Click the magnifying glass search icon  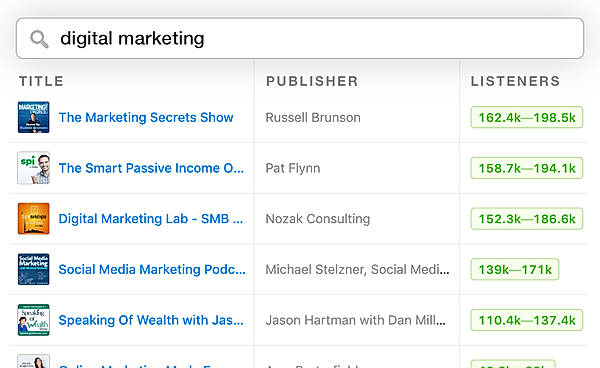click(x=39, y=39)
